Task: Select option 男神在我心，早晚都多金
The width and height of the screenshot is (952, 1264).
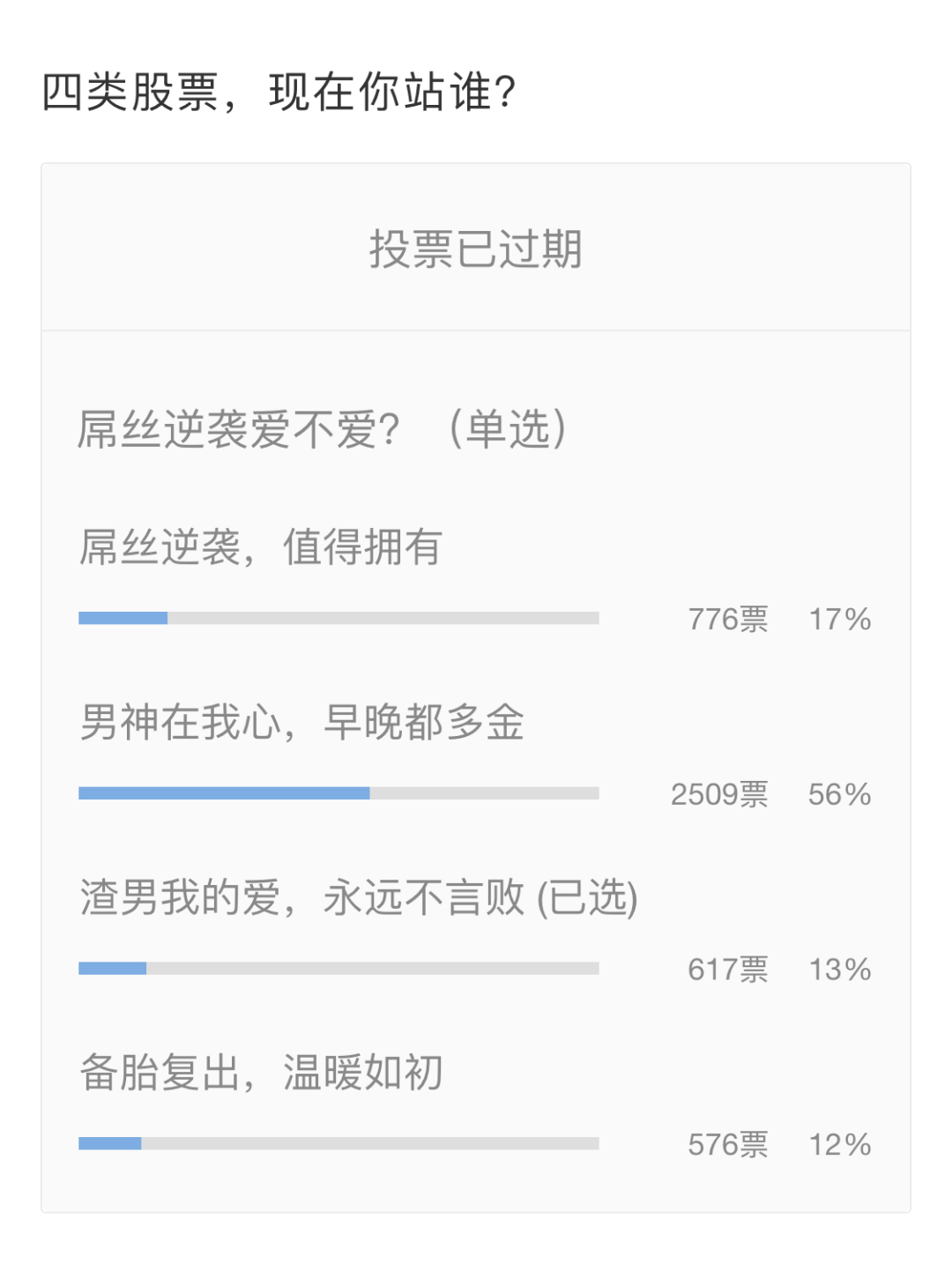Action: click(301, 723)
